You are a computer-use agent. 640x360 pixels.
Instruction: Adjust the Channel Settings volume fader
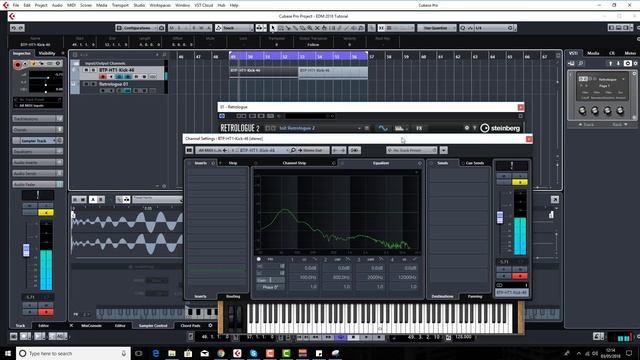500,217
